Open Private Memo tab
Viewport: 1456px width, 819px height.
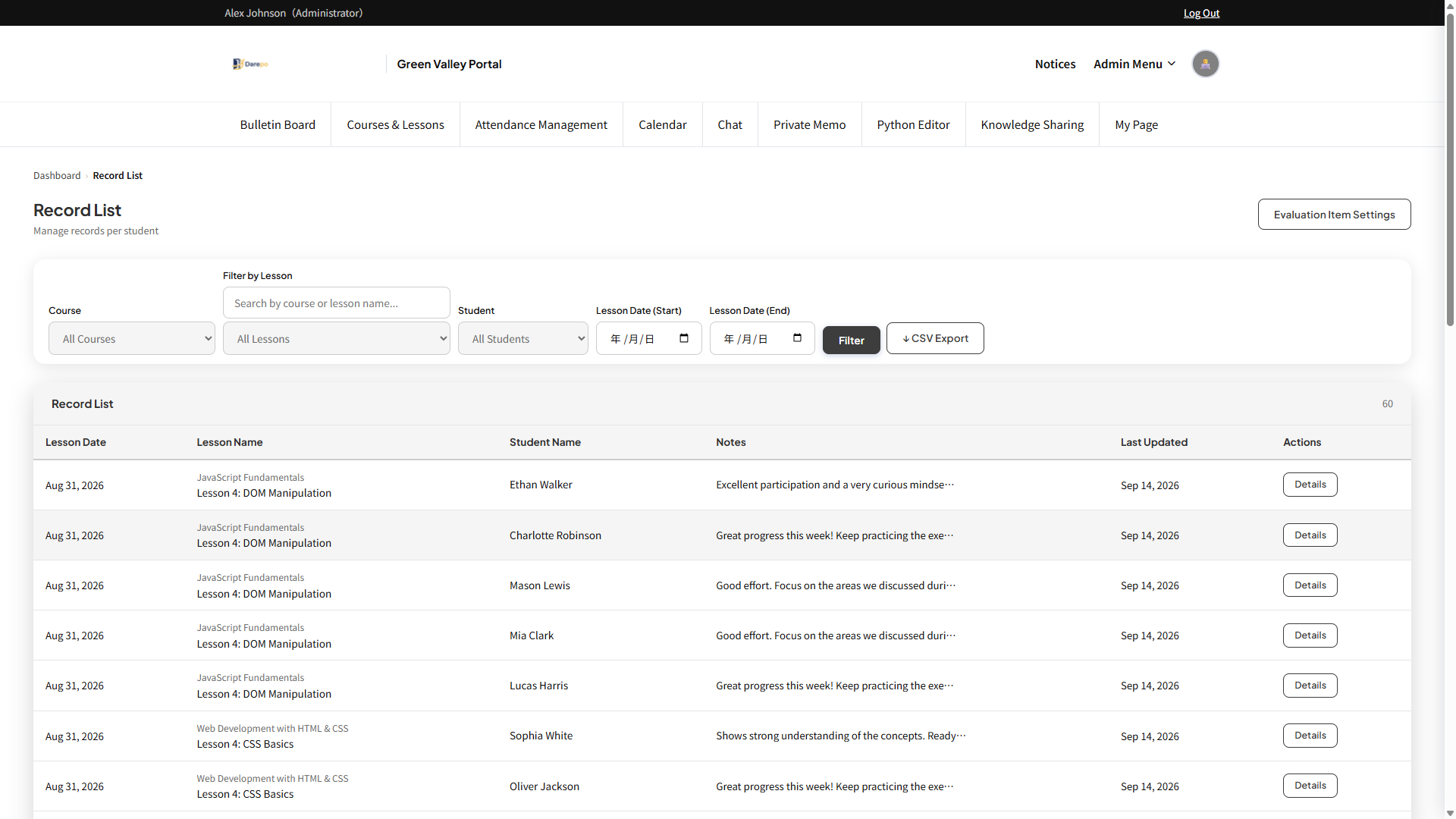810,124
